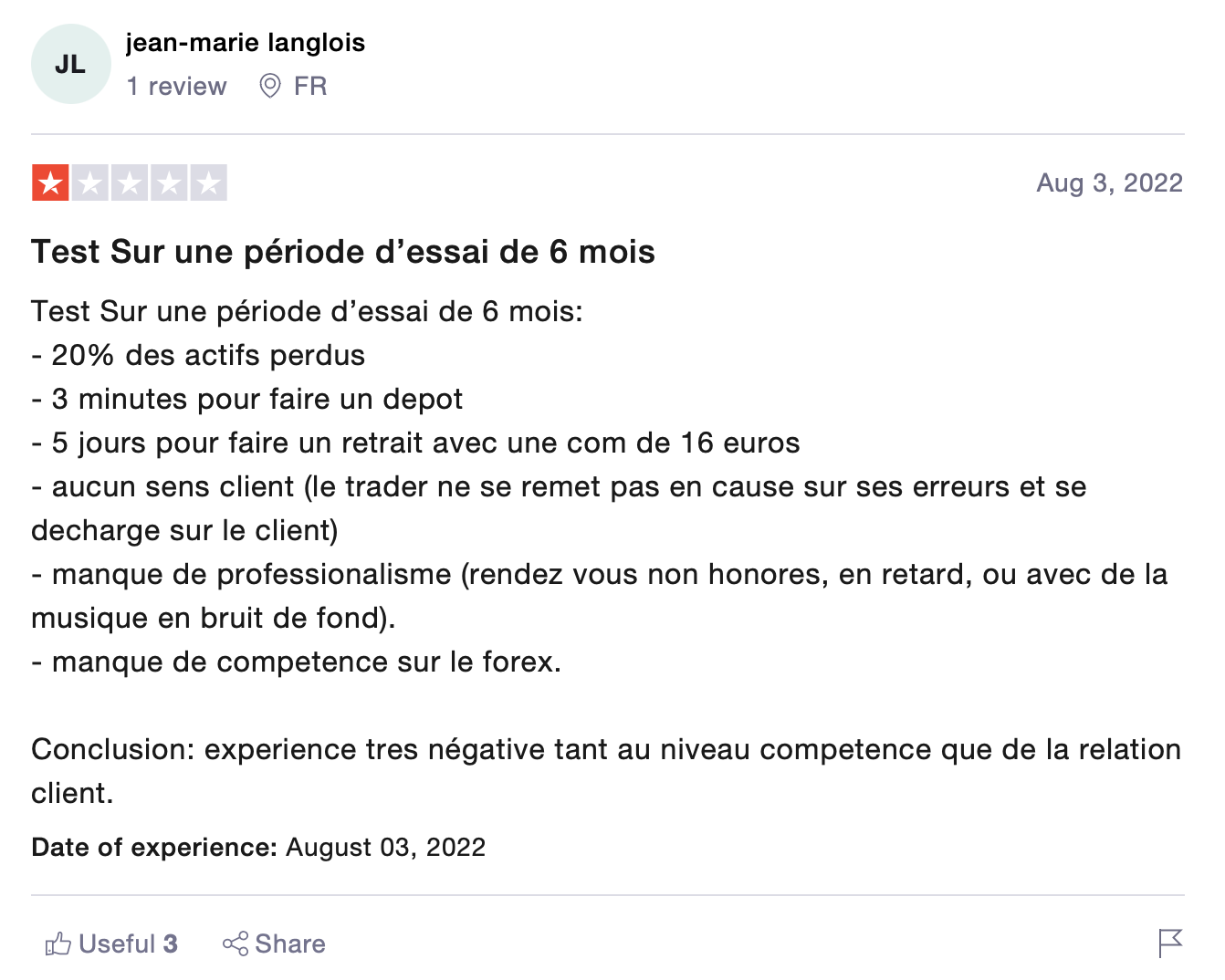Click the FR country label
This screenshot has height=980, width=1225.
point(310,86)
